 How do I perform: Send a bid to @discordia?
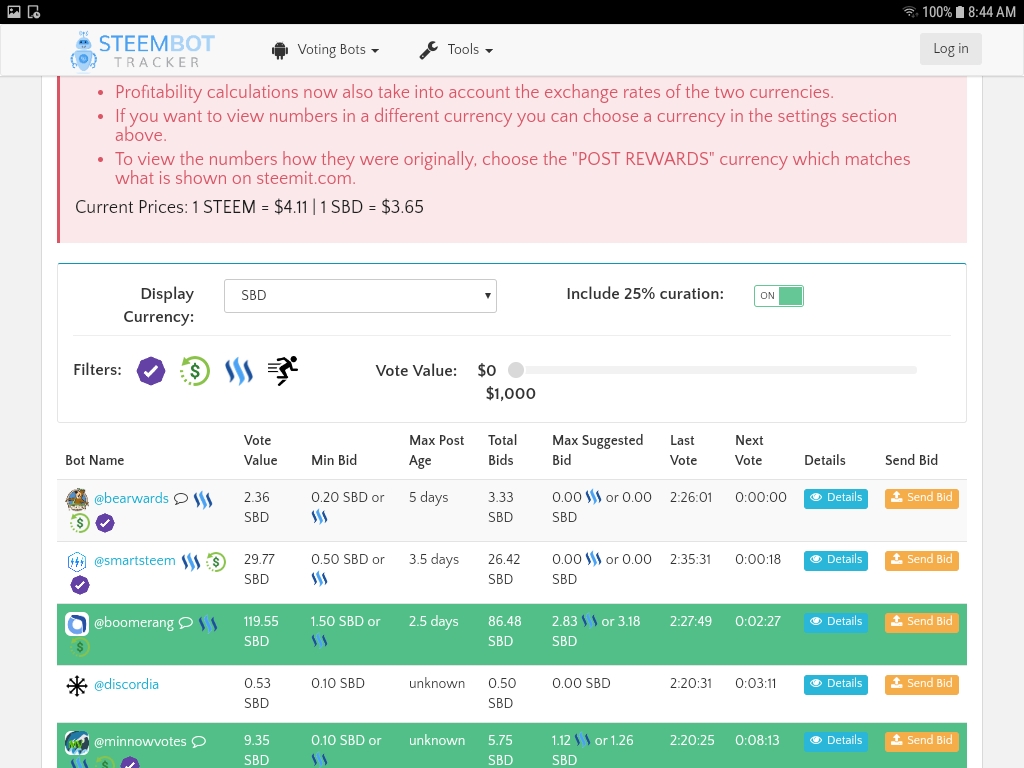921,684
